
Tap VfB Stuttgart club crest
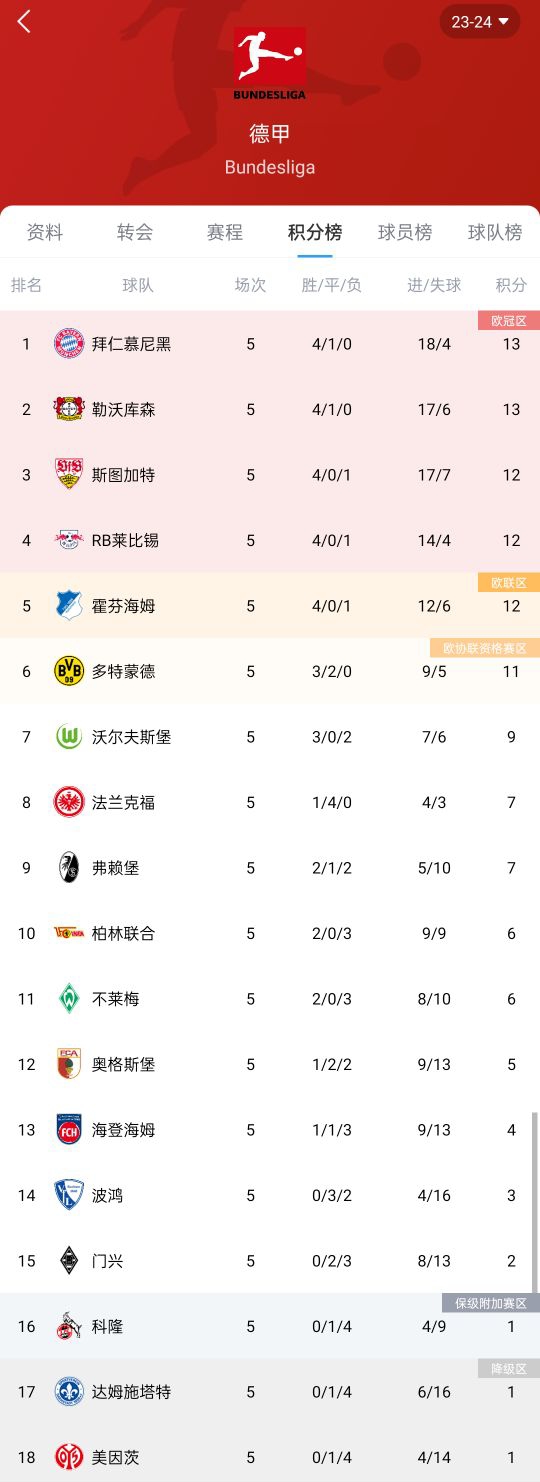(x=69, y=475)
